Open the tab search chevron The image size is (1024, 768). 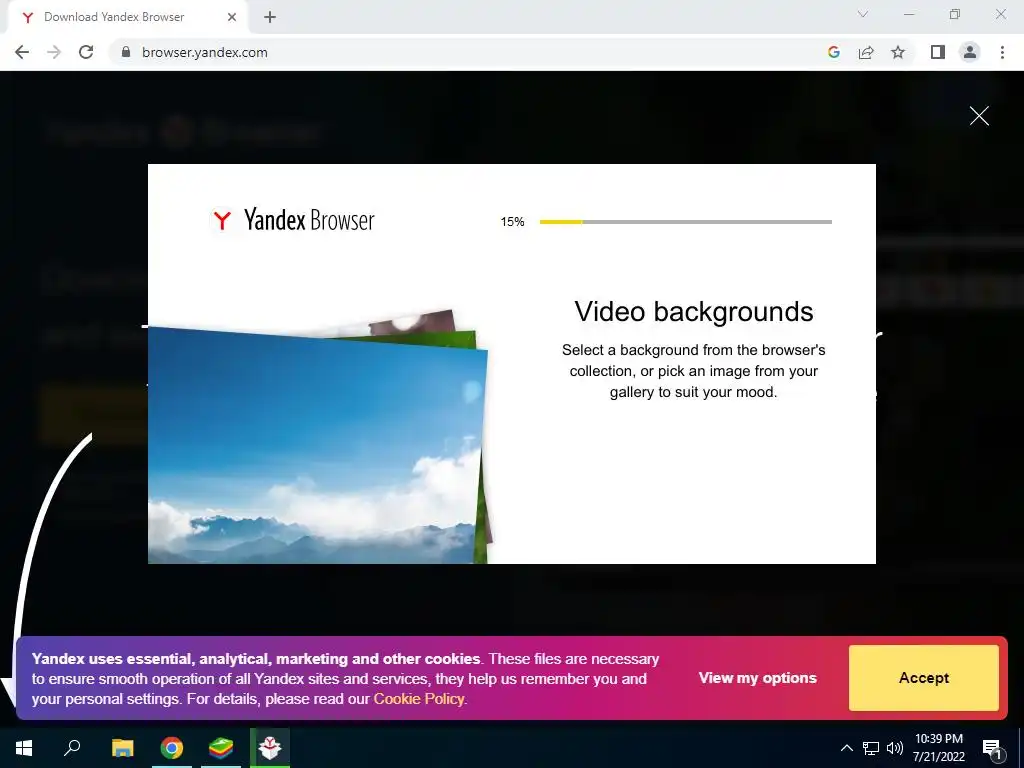click(x=863, y=14)
